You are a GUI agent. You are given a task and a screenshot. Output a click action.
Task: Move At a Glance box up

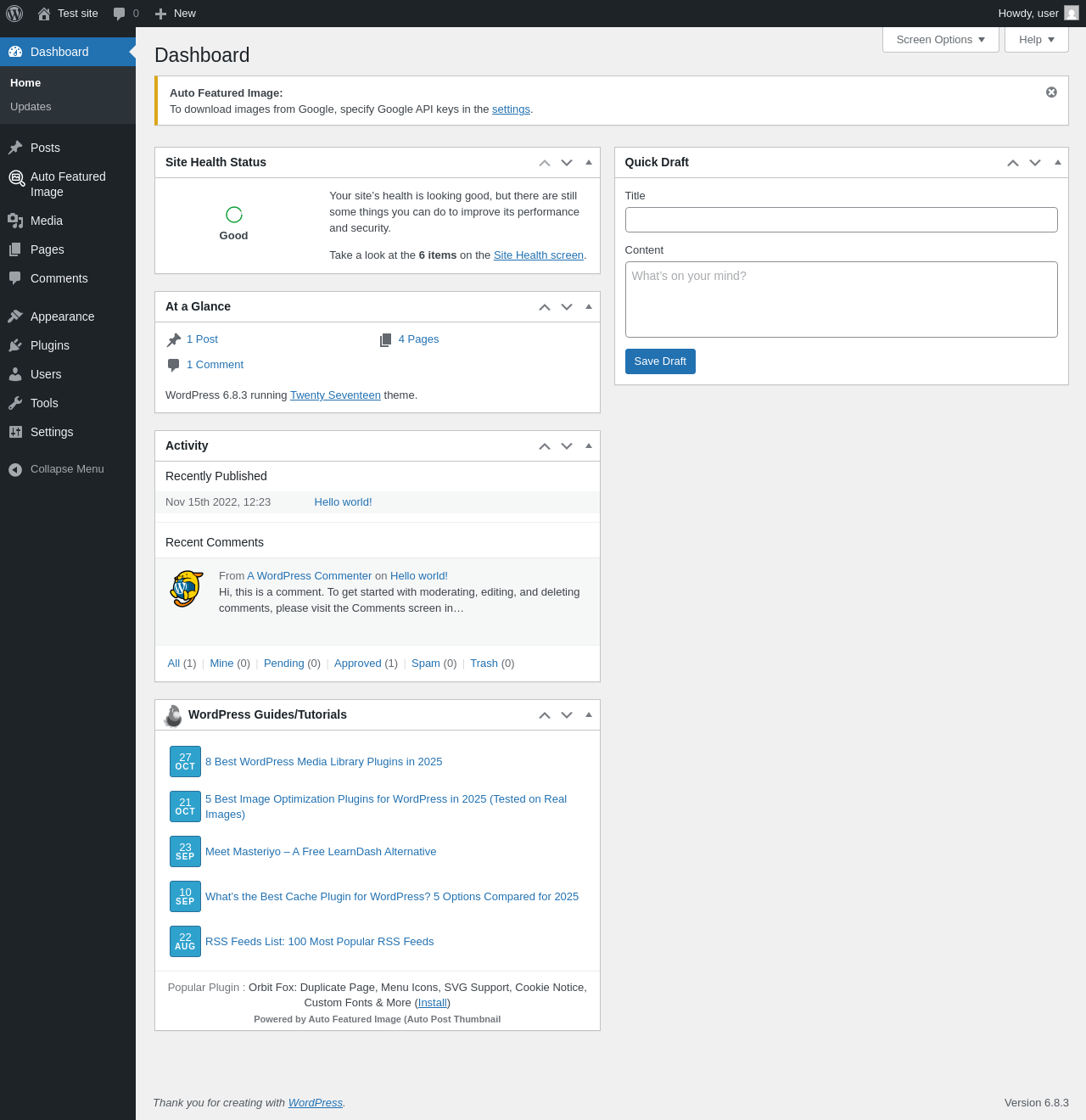pyautogui.click(x=545, y=307)
